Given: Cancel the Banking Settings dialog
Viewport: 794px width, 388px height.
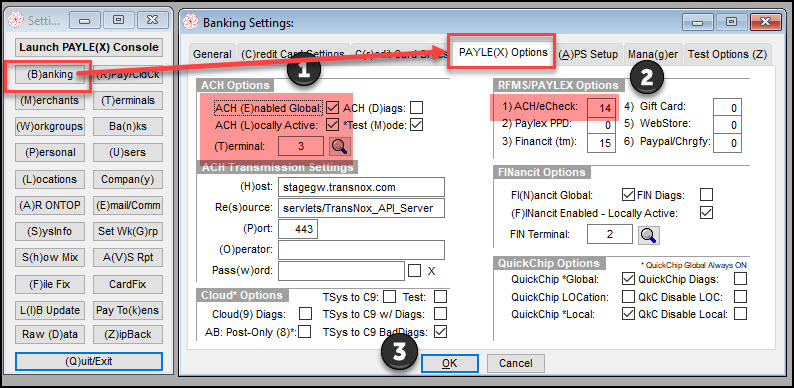Looking at the screenshot, I should click(x=515, y=364).
